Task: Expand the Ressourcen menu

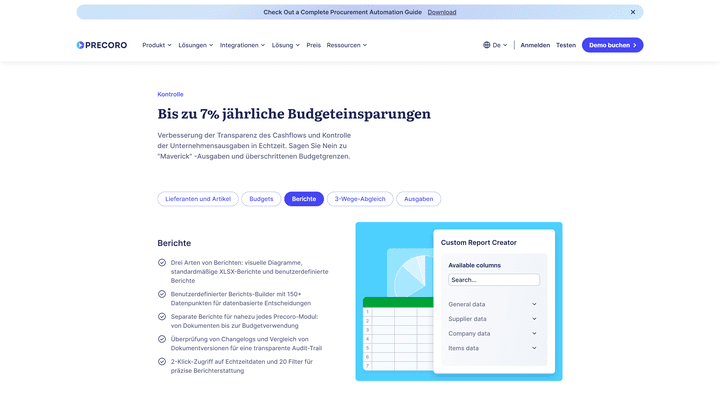Action: pos(347,45)
